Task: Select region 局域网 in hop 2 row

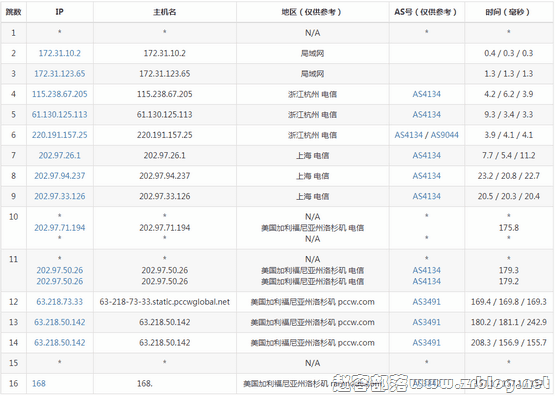Action: click(x=313, y=53)
